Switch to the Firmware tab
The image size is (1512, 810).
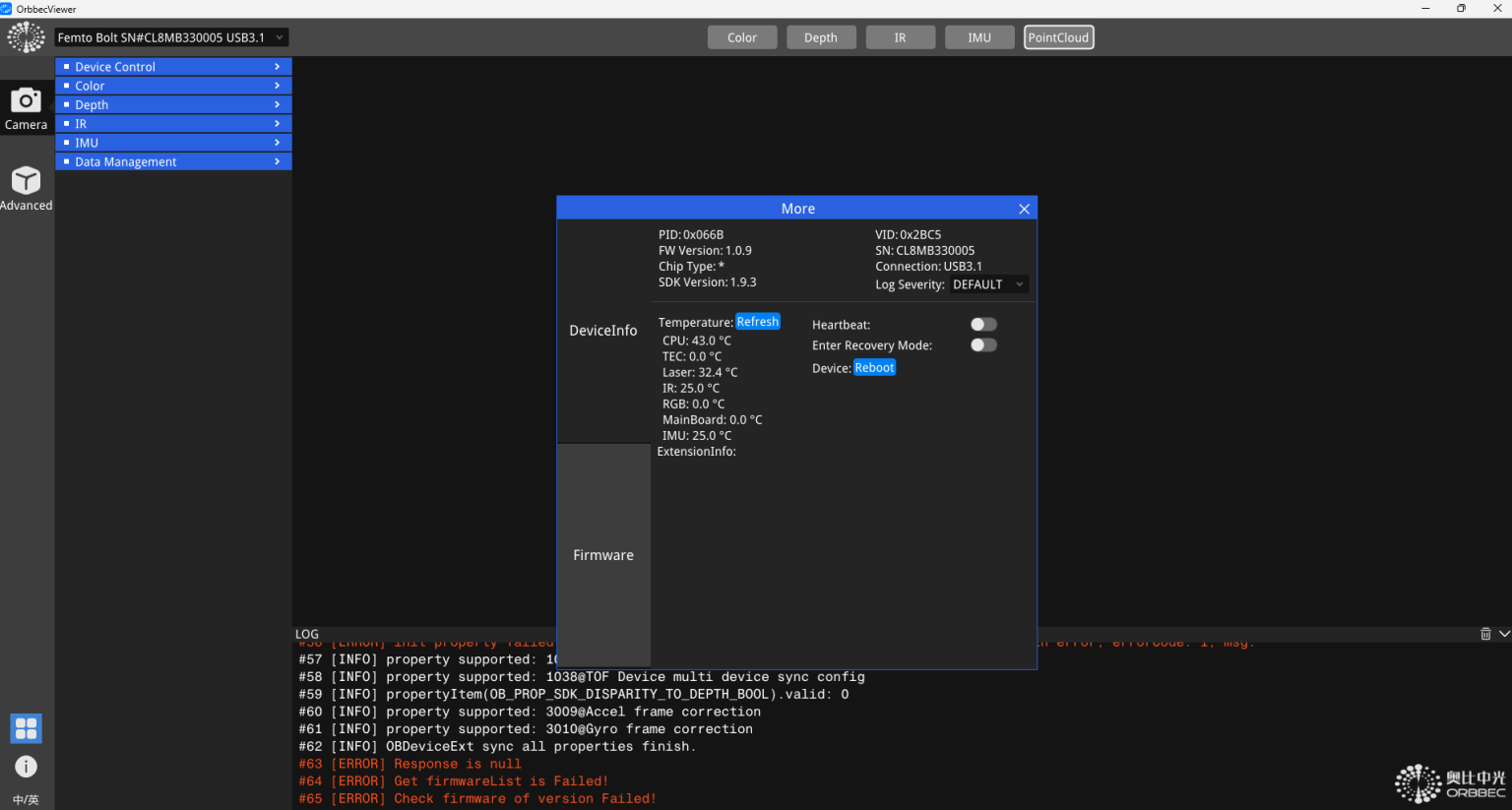(x=603, y=555)
